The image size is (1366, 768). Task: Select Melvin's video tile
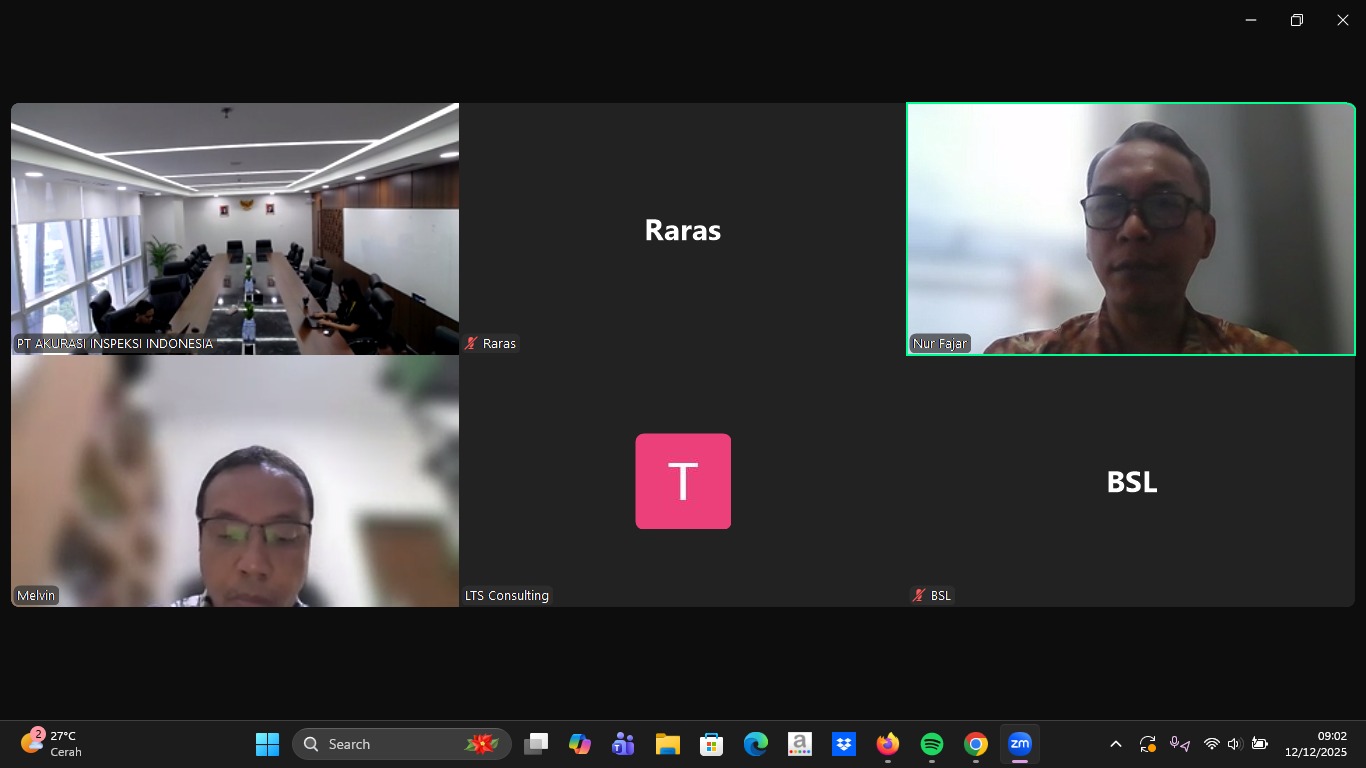pyautogui.click(x=234, y=481)
